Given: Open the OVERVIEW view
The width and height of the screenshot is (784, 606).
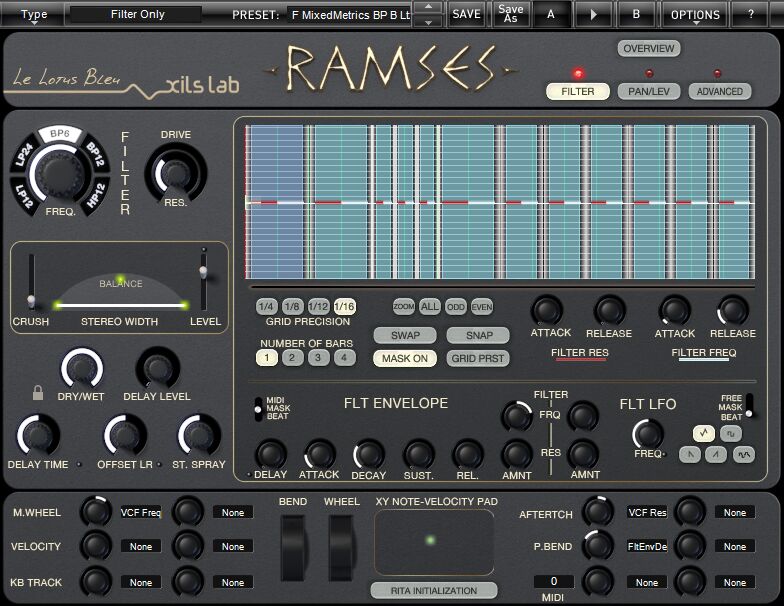Looking at the screenshot, I should point(648,48).
